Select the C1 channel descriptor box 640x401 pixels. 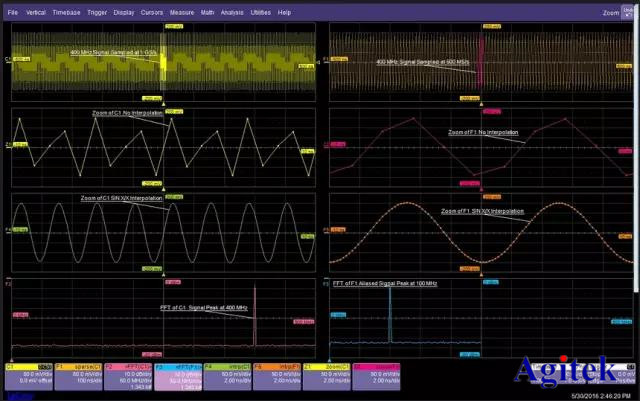click(x=28, y=375)
